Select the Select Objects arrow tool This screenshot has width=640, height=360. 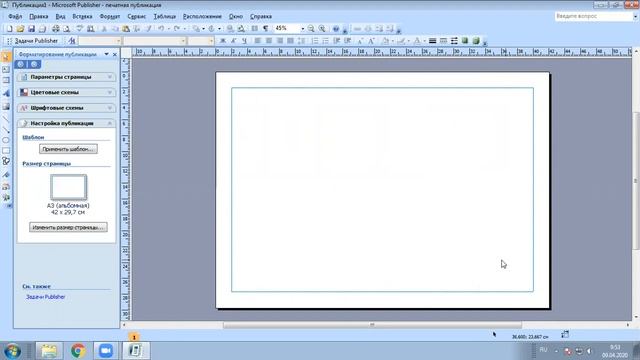[x=6, y=57]
